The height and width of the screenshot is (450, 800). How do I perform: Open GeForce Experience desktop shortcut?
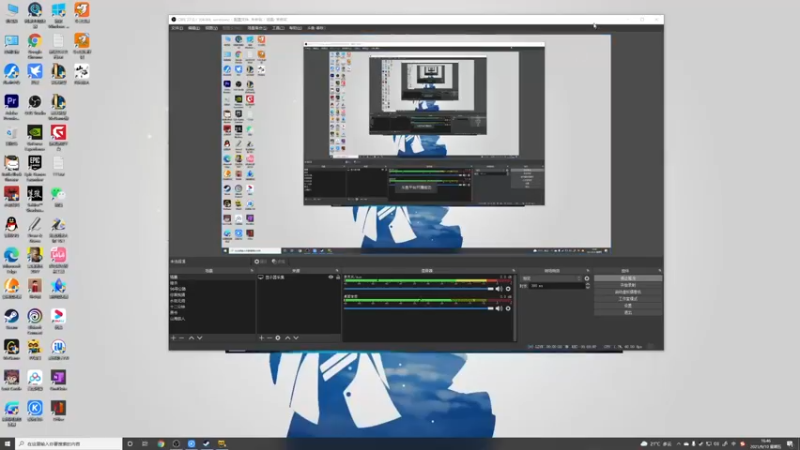35,138
